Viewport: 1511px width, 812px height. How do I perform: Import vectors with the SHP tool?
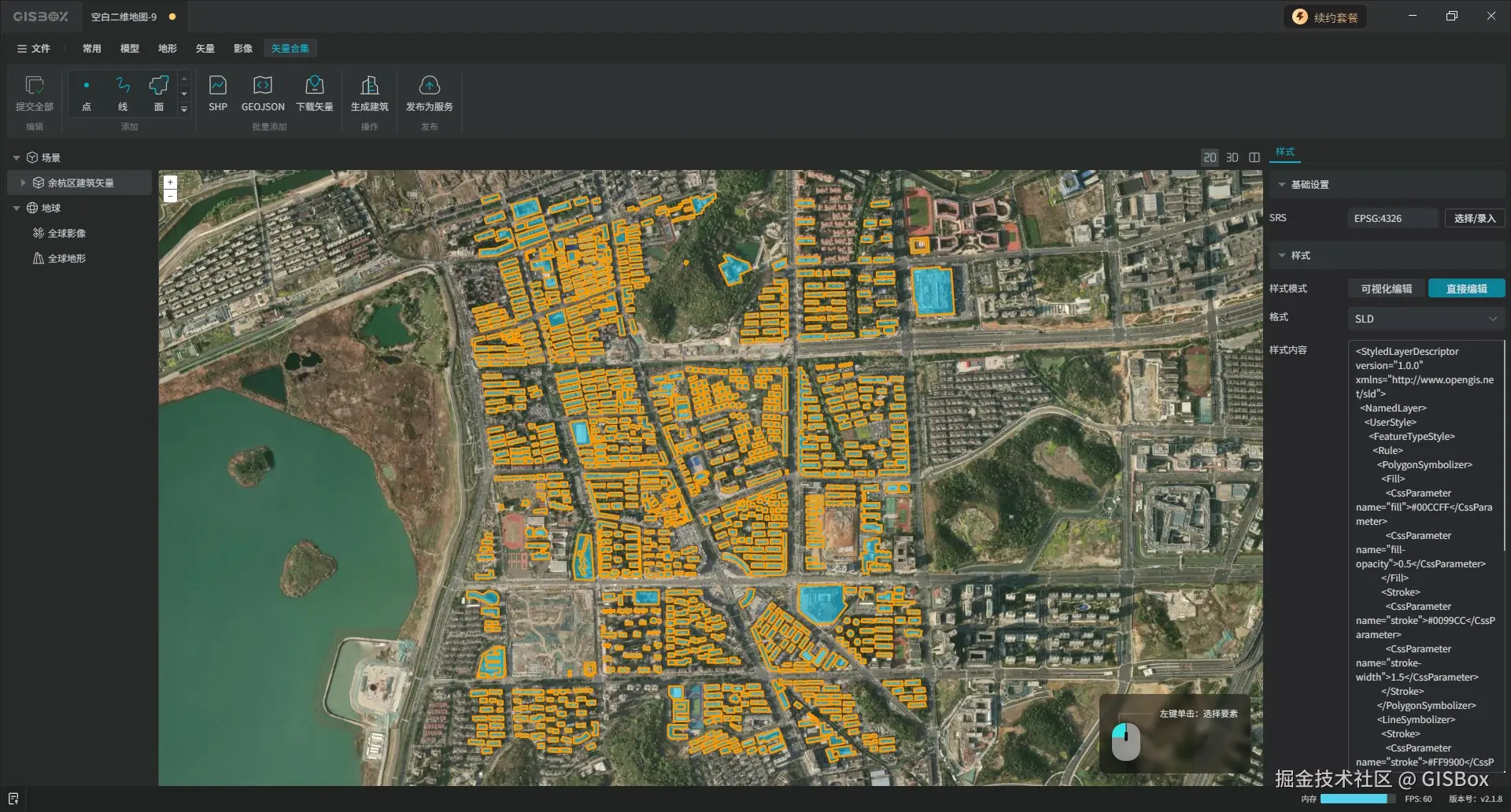point(218,93)
